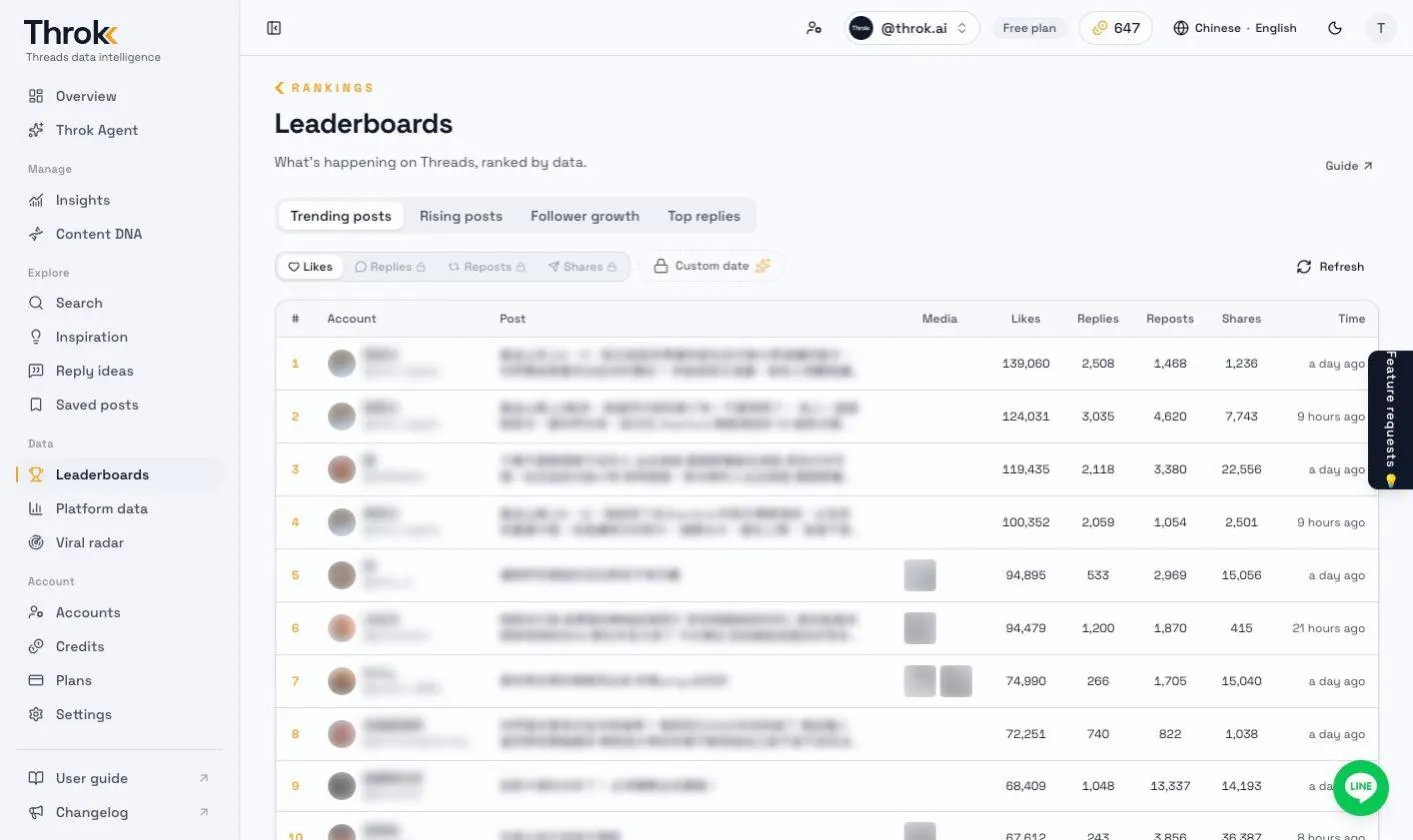
Task: Open the Guide link top right
Action: point(1349,166)
